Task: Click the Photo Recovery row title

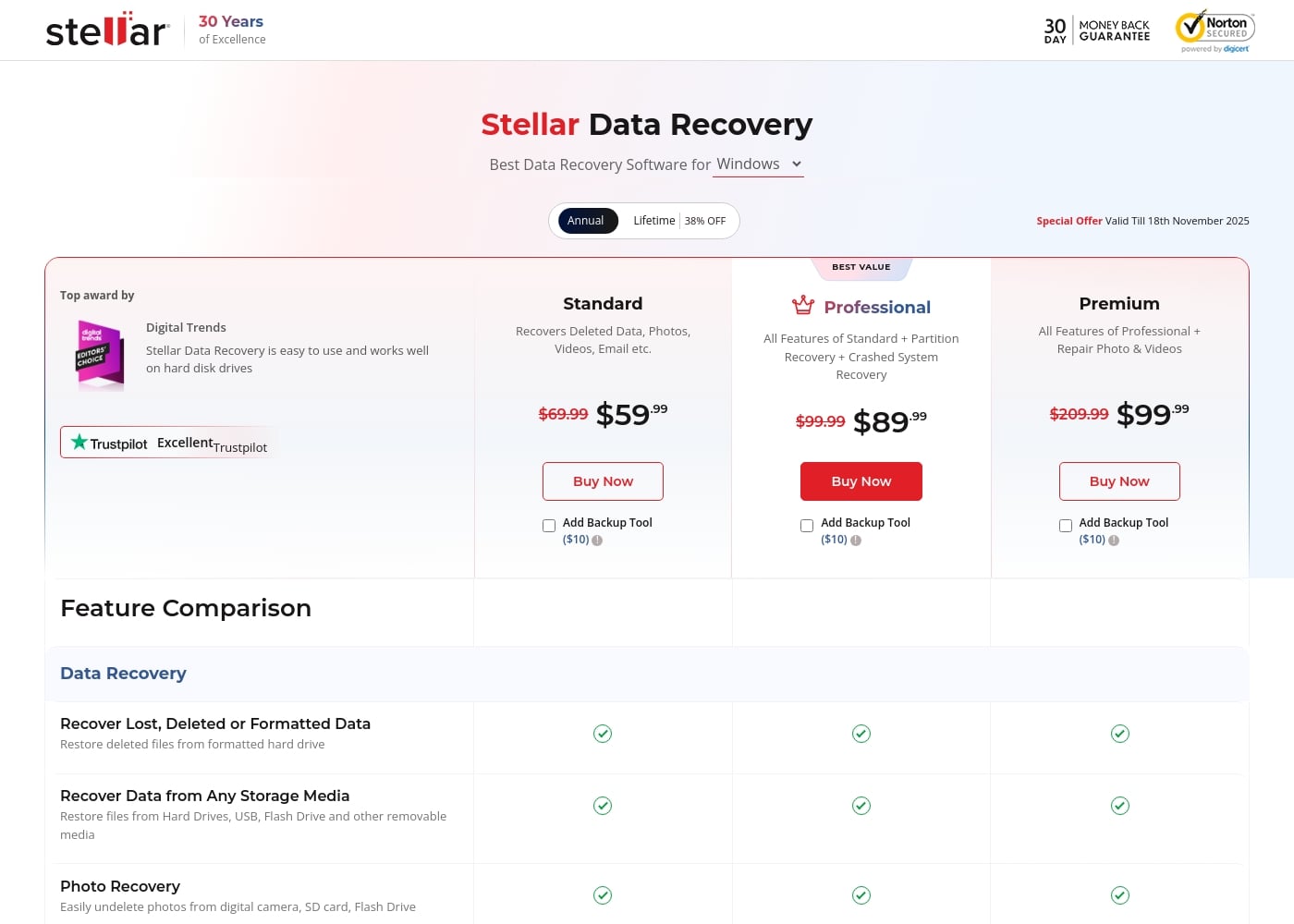Action: coord(120,886)
